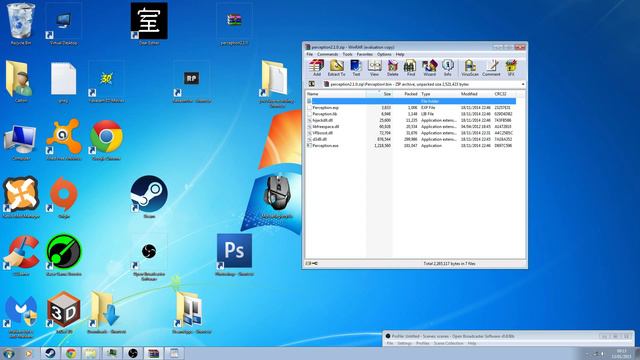Viewport: 640px width, 360px height.
Task: Select the Malwarebytes desktop shortcut
Action: [x=21, y=316]
